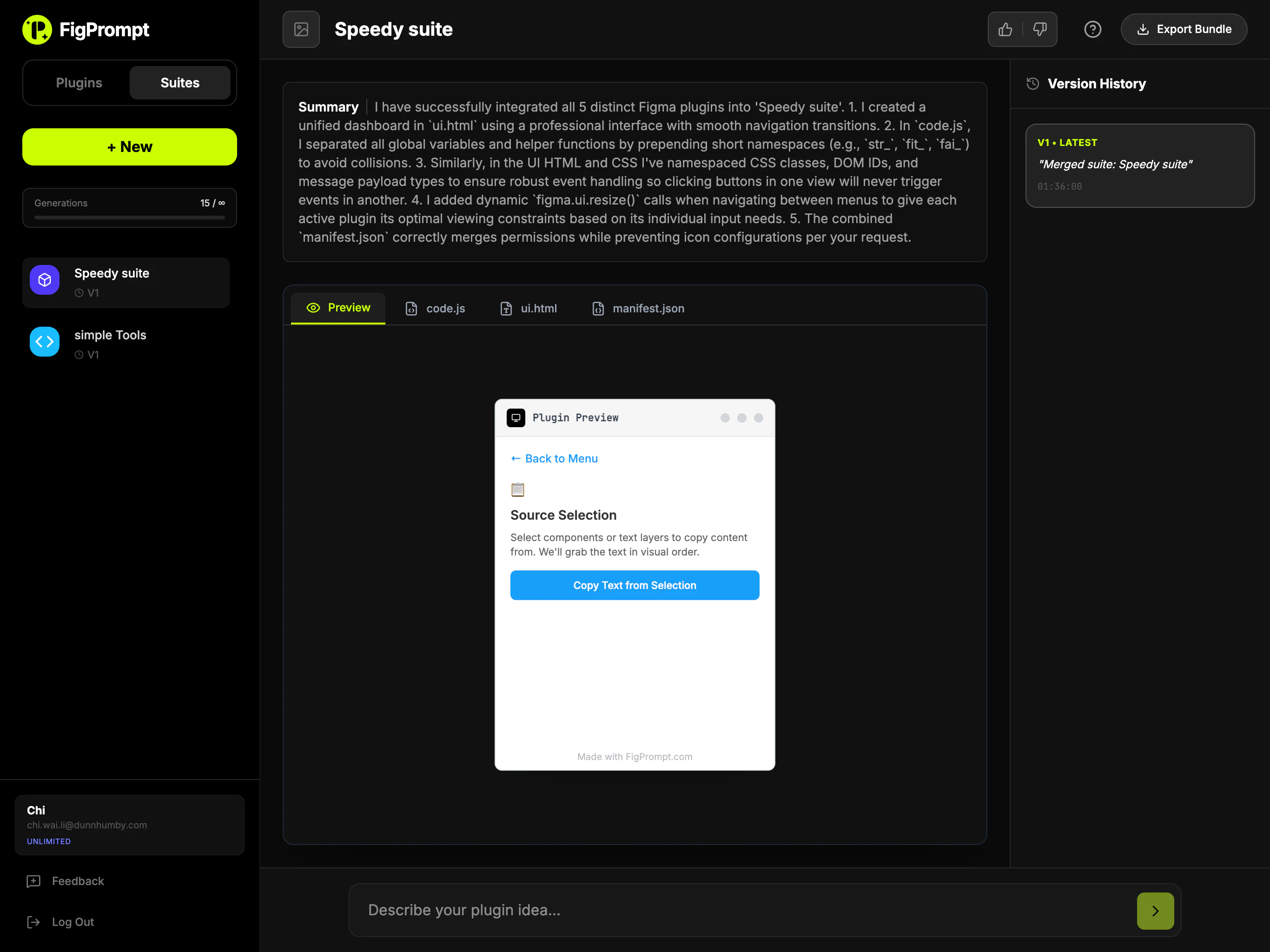The height and width of the screenshot is (952, 1270).
Task: Switch to the Plugins toggle
Action: (x=79, y=83)
